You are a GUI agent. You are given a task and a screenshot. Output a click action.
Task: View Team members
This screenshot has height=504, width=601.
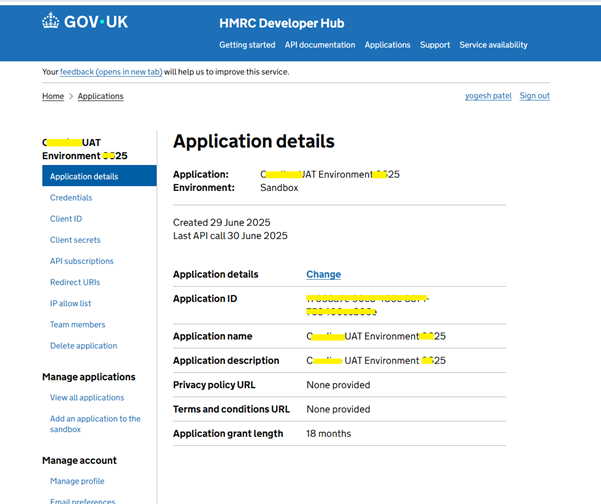click(x=77, y=324)
